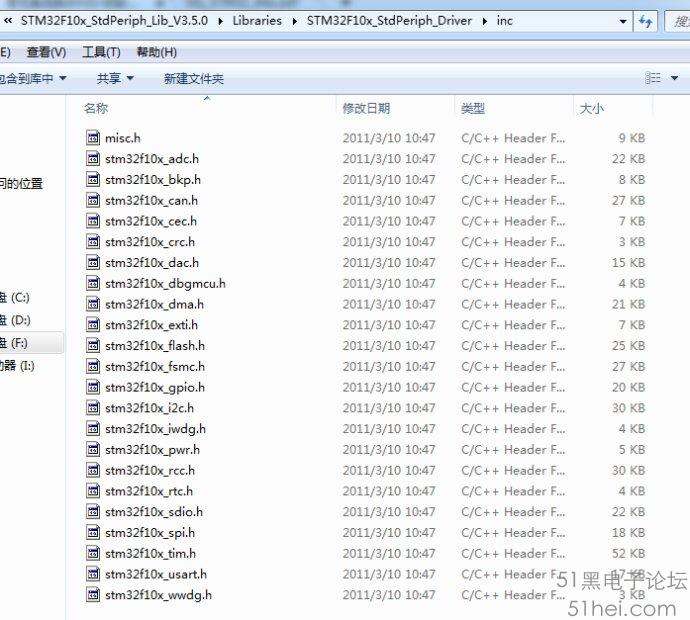Click the stm32f10x_fsmc.h file icon
The height and width of the screenshot is (620, 690).
93,366
